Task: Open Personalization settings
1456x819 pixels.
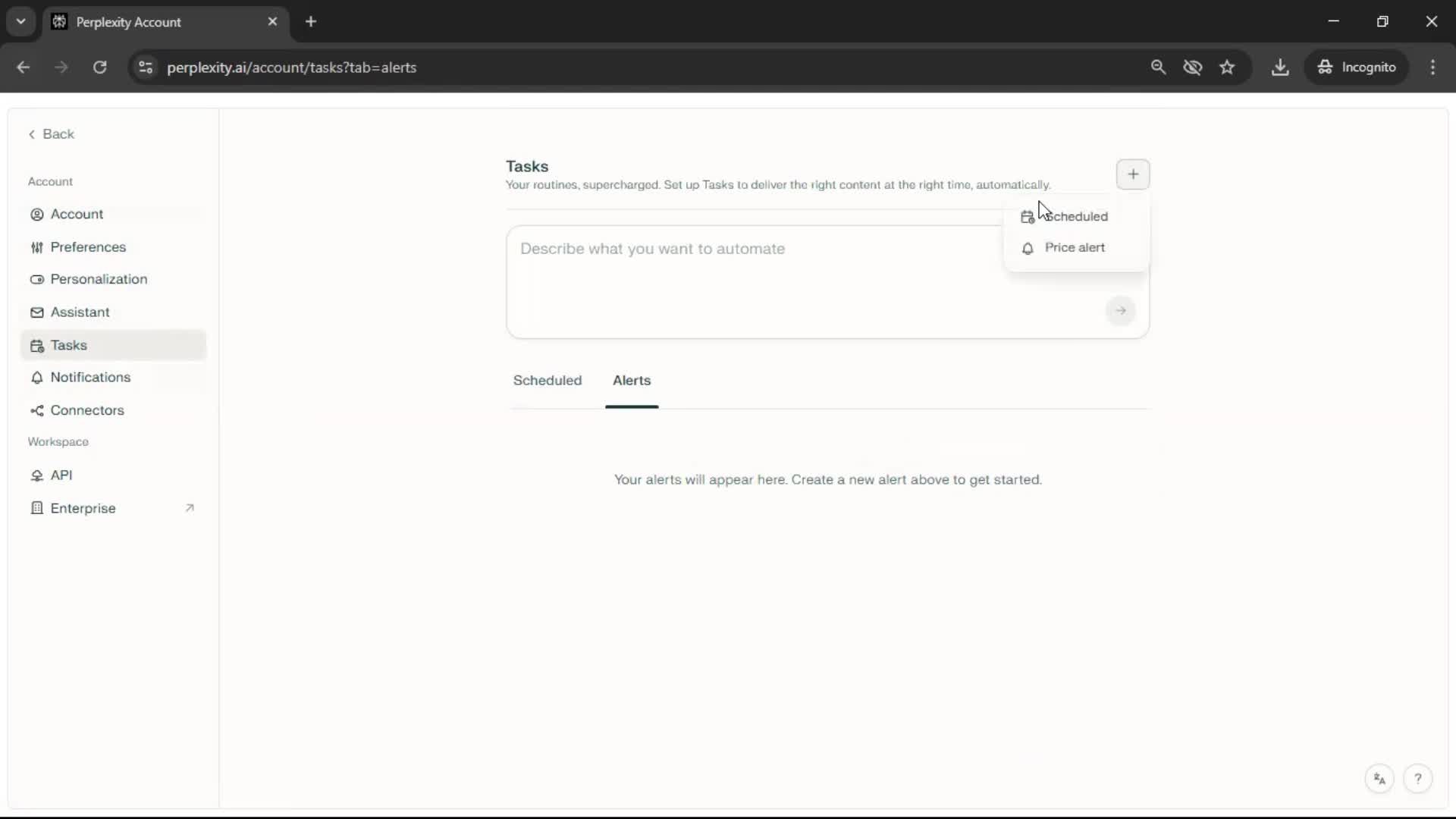Action: pyautogui.click(x=99, y=279)
